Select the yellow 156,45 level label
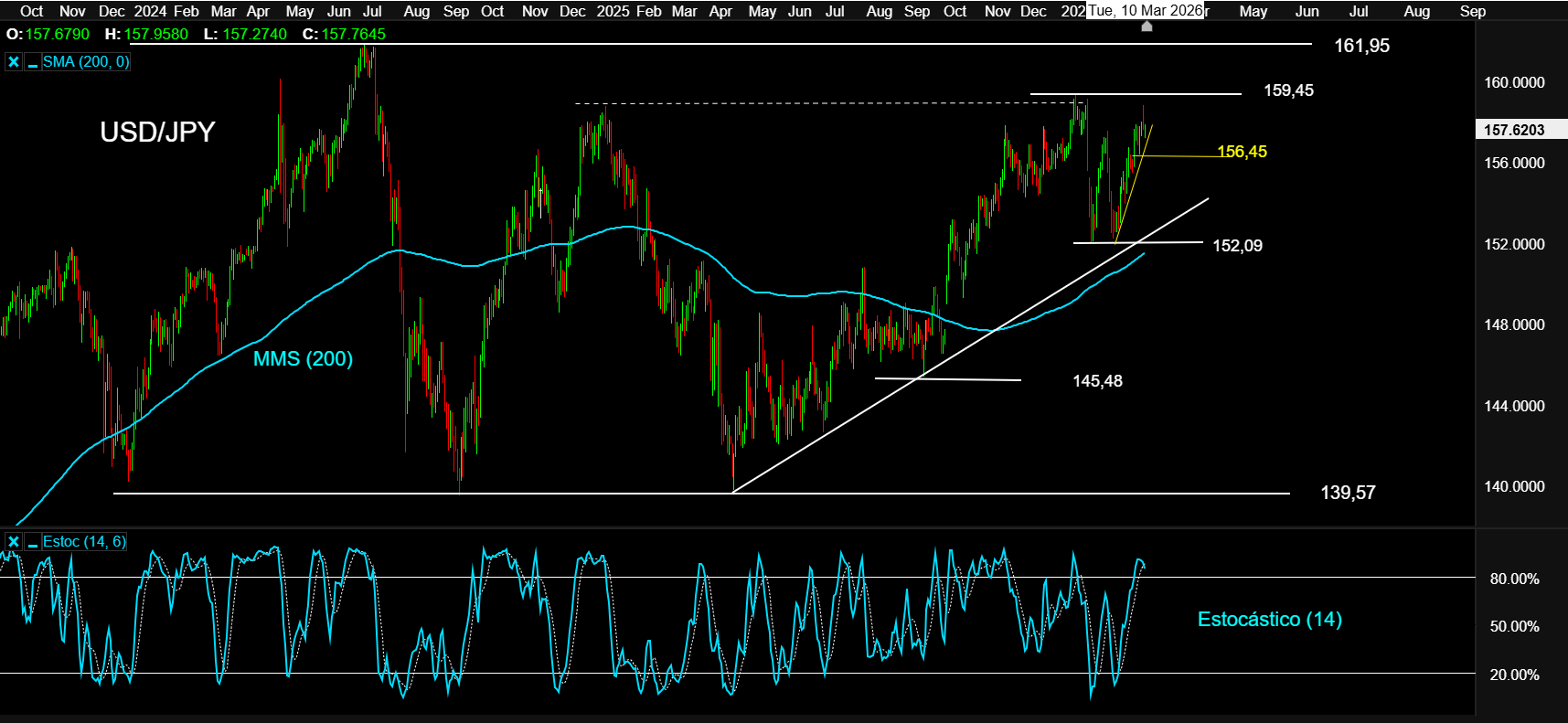The image size is (1568, 723). coord(1242,152)
